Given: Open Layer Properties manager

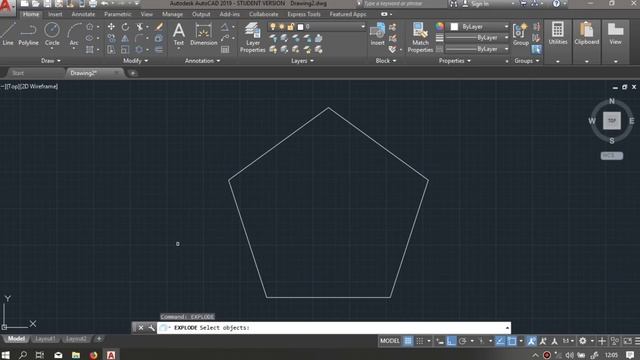Looking at the screenshot, I should pyautogui.click(x=252, y=38).
